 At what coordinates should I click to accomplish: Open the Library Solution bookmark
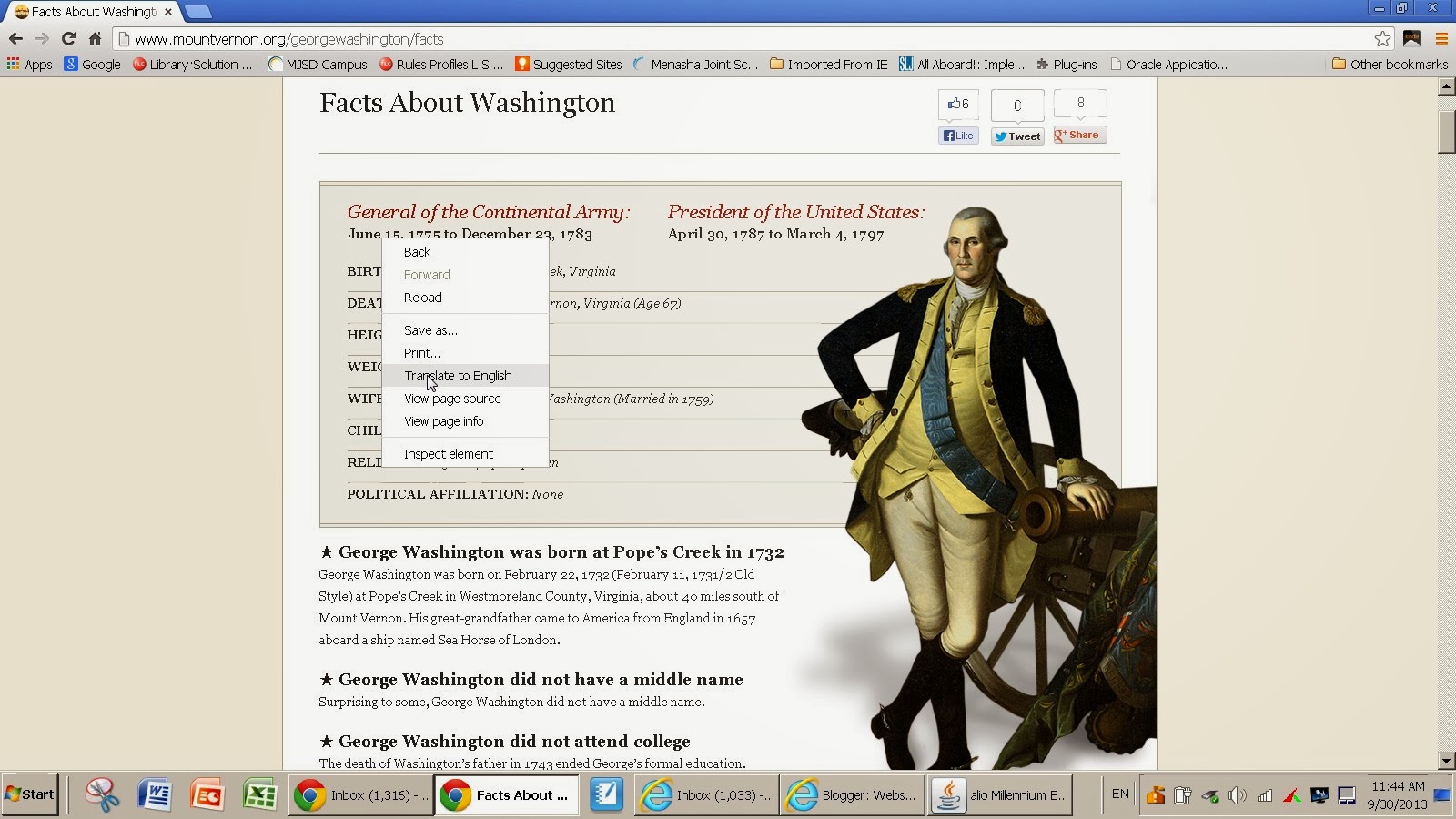pyautogui.click(x=192, y=65)
